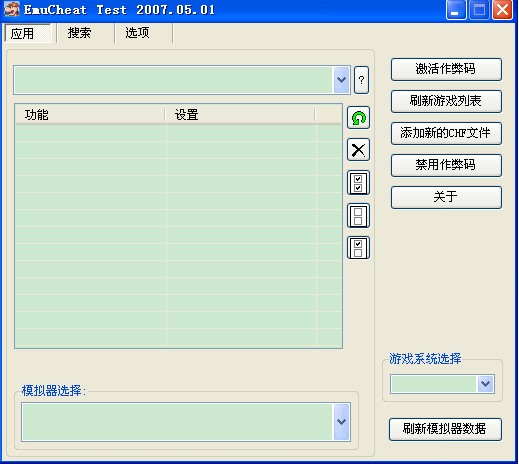Click the question mark help button
This screenshot has width=519, height=464.
[x=361, y=80]
